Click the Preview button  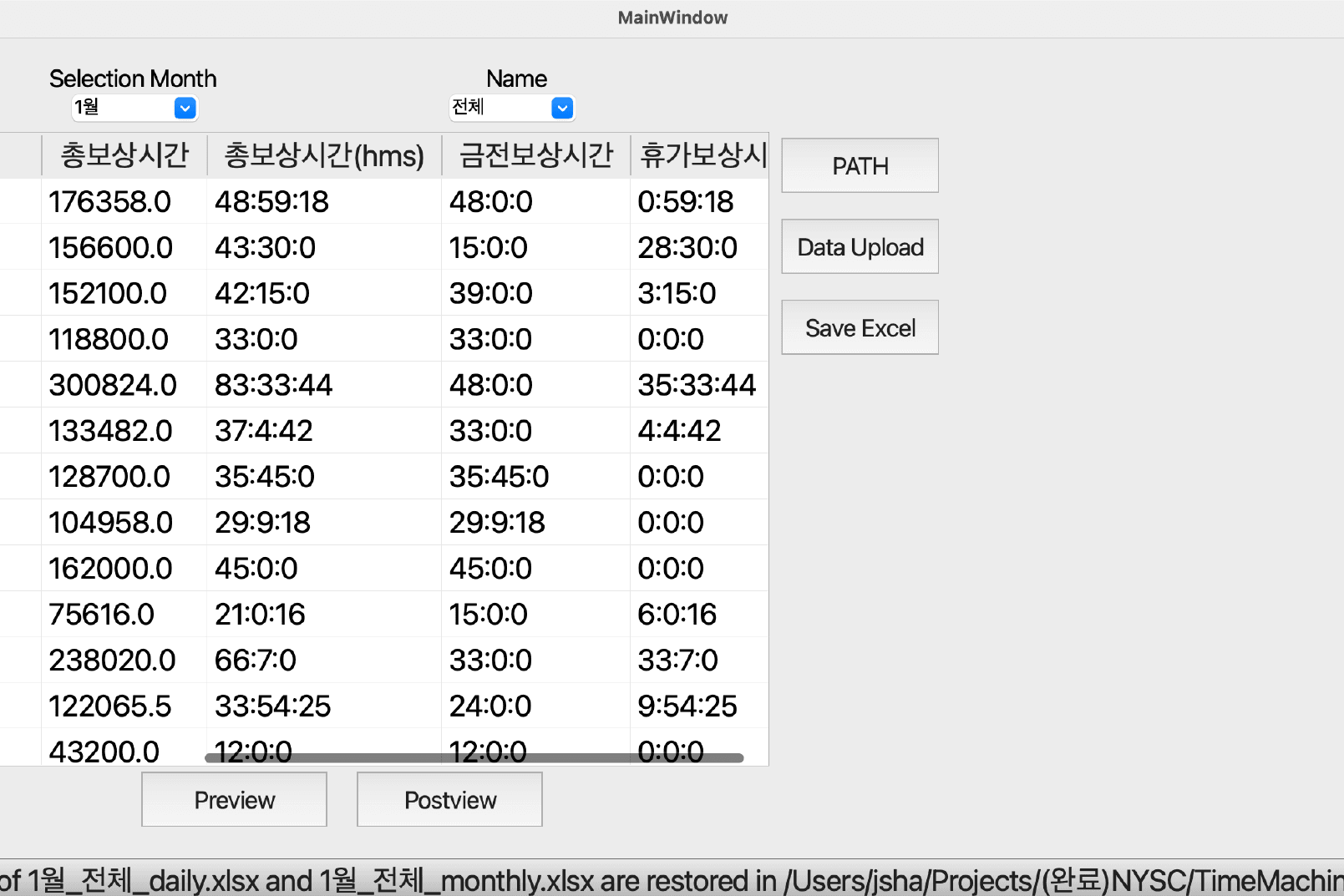tap(234, 799)
